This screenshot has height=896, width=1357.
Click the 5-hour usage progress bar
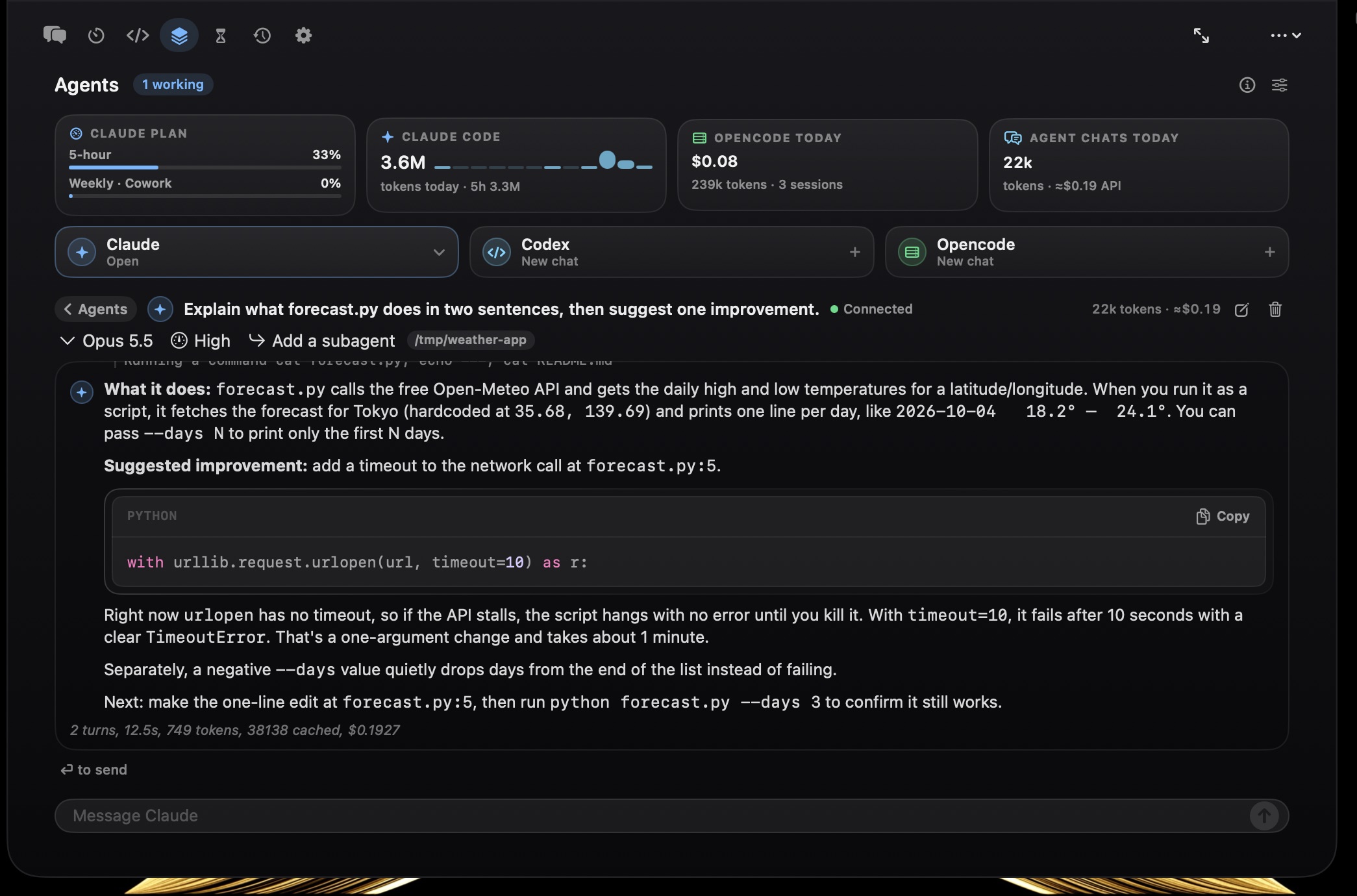(x=205, y=168)
